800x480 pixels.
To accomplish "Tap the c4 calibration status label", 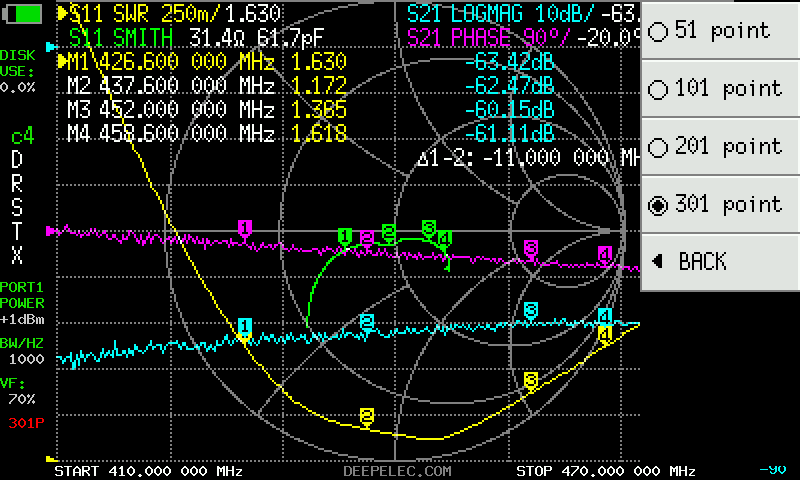I will point(22,137).
